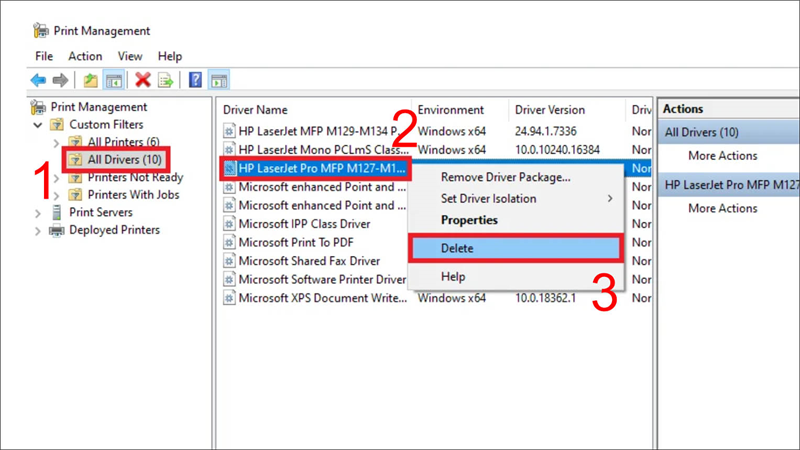Select the Microsoft Software Printer Driver row
The image size is (800, 450).
pos(322,280)
